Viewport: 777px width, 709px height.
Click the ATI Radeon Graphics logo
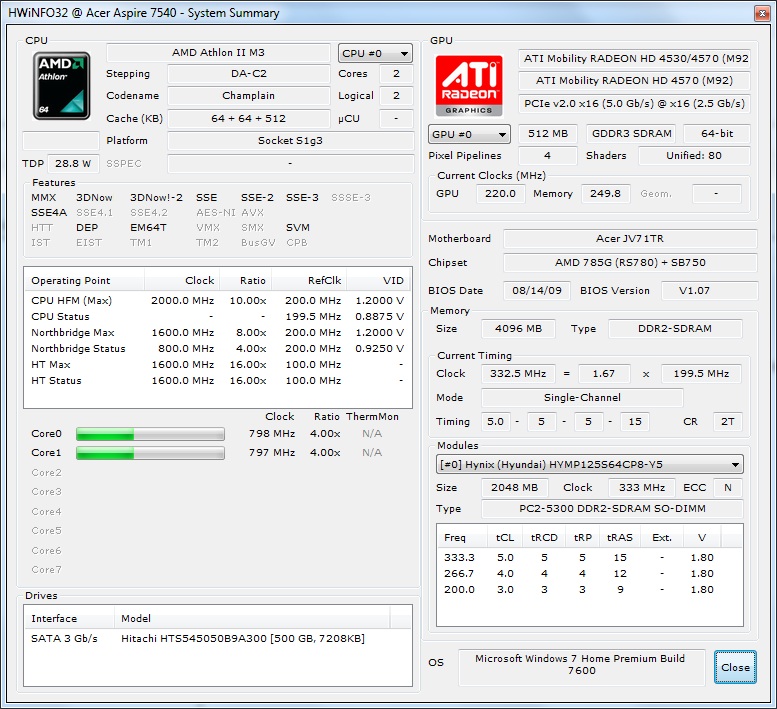(x=469, y=85)
